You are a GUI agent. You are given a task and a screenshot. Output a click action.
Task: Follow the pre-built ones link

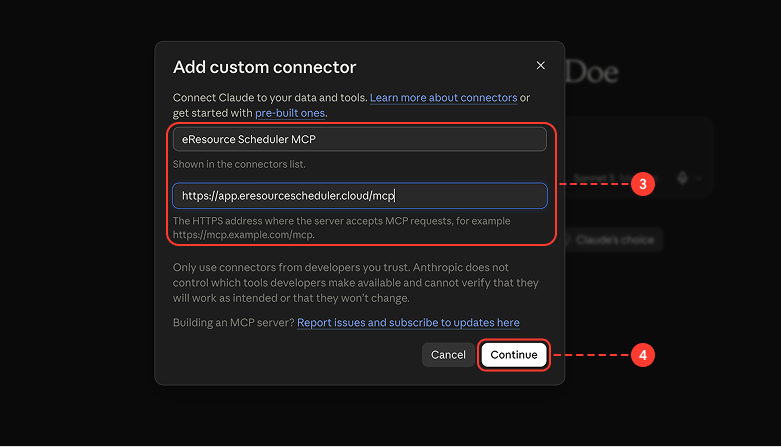click(x=290, y=113)
